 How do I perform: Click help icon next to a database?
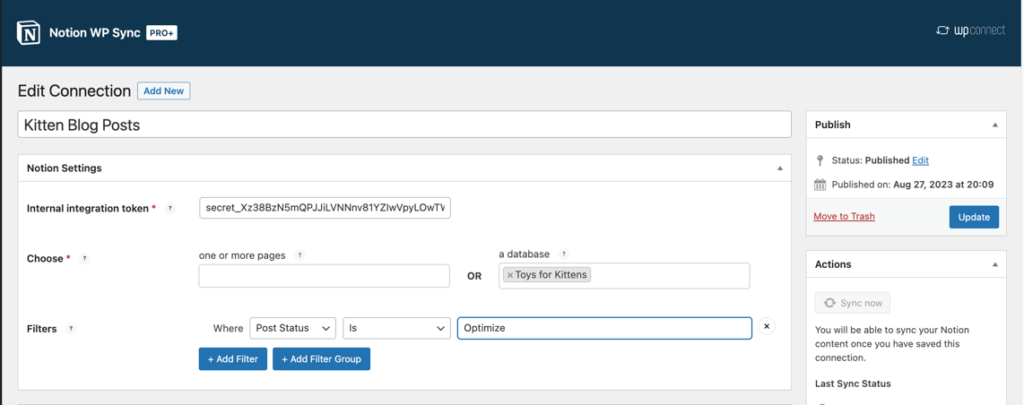pyautogui.click(x=564, y=255)
